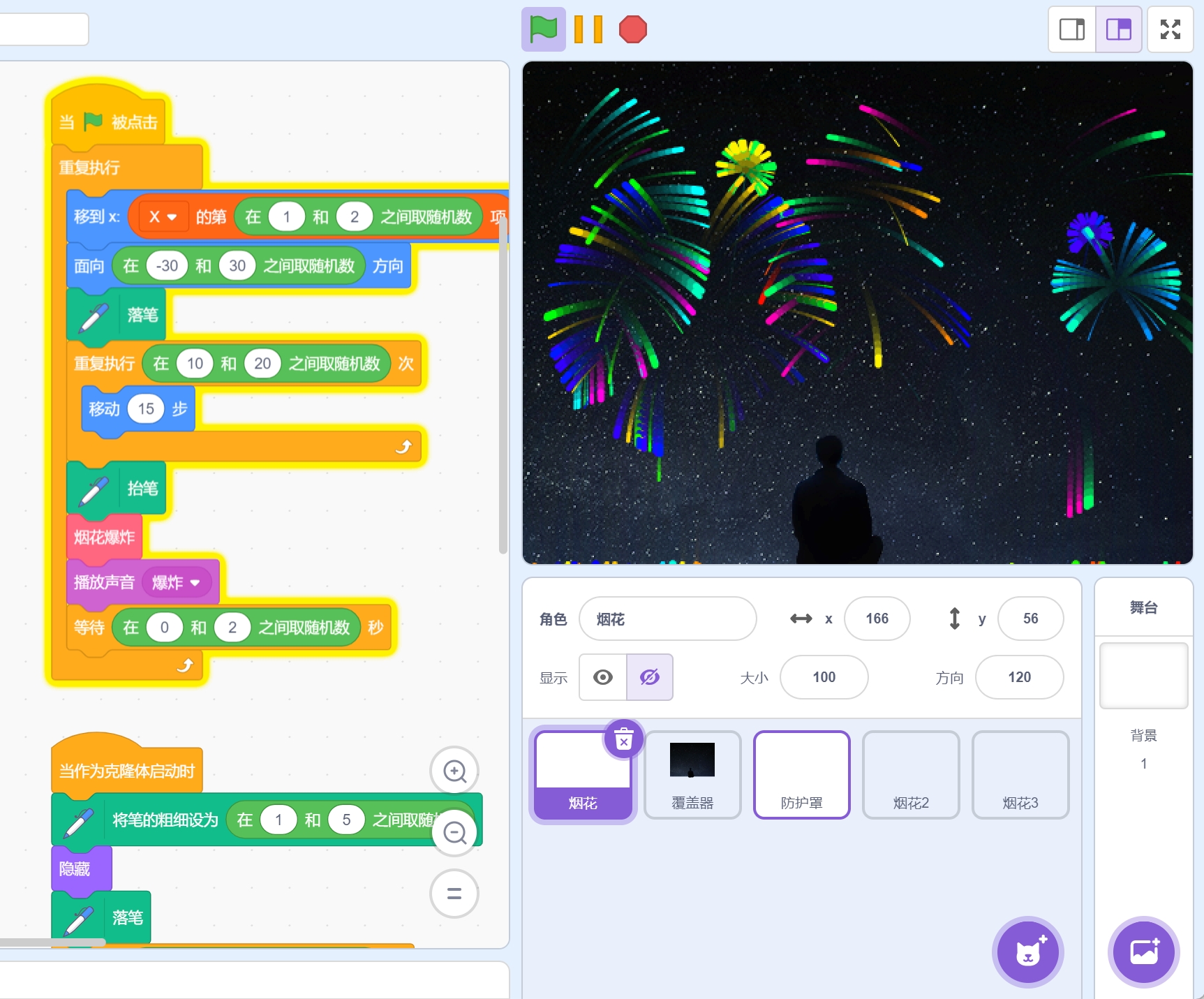Reset workspace zoom with equals button
1204x999 pixels.
pyautogui.click(x=454, y=894)
